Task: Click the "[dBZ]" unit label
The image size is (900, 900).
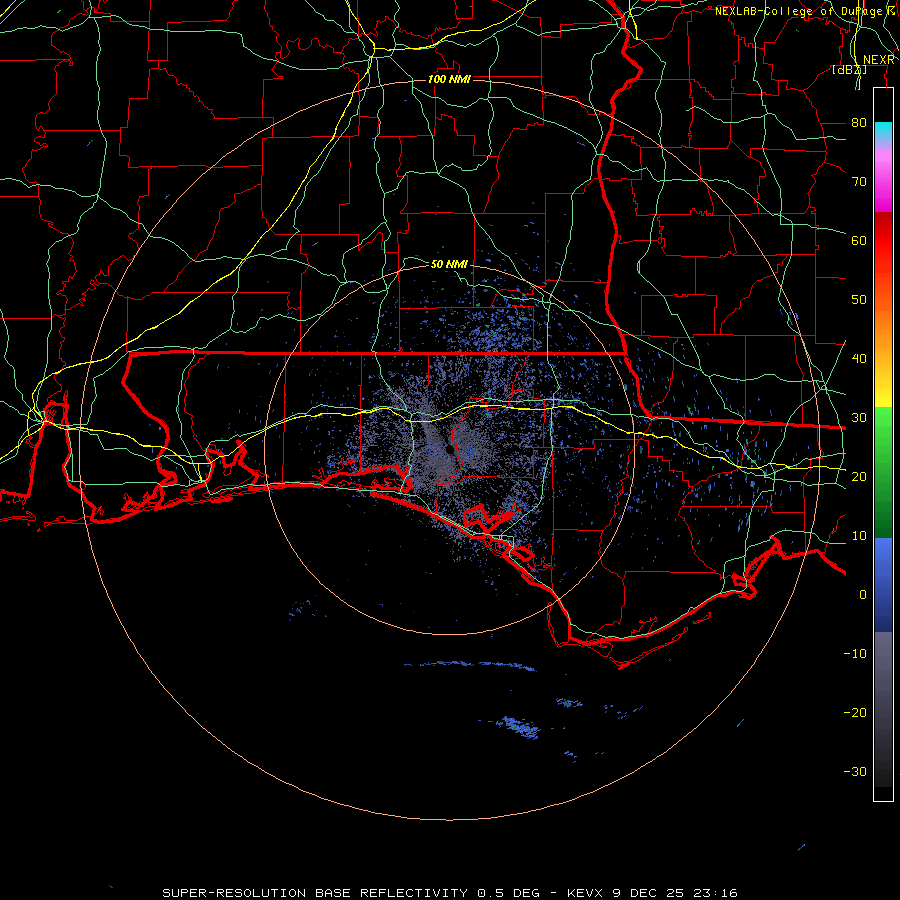Action: point(849,70)
